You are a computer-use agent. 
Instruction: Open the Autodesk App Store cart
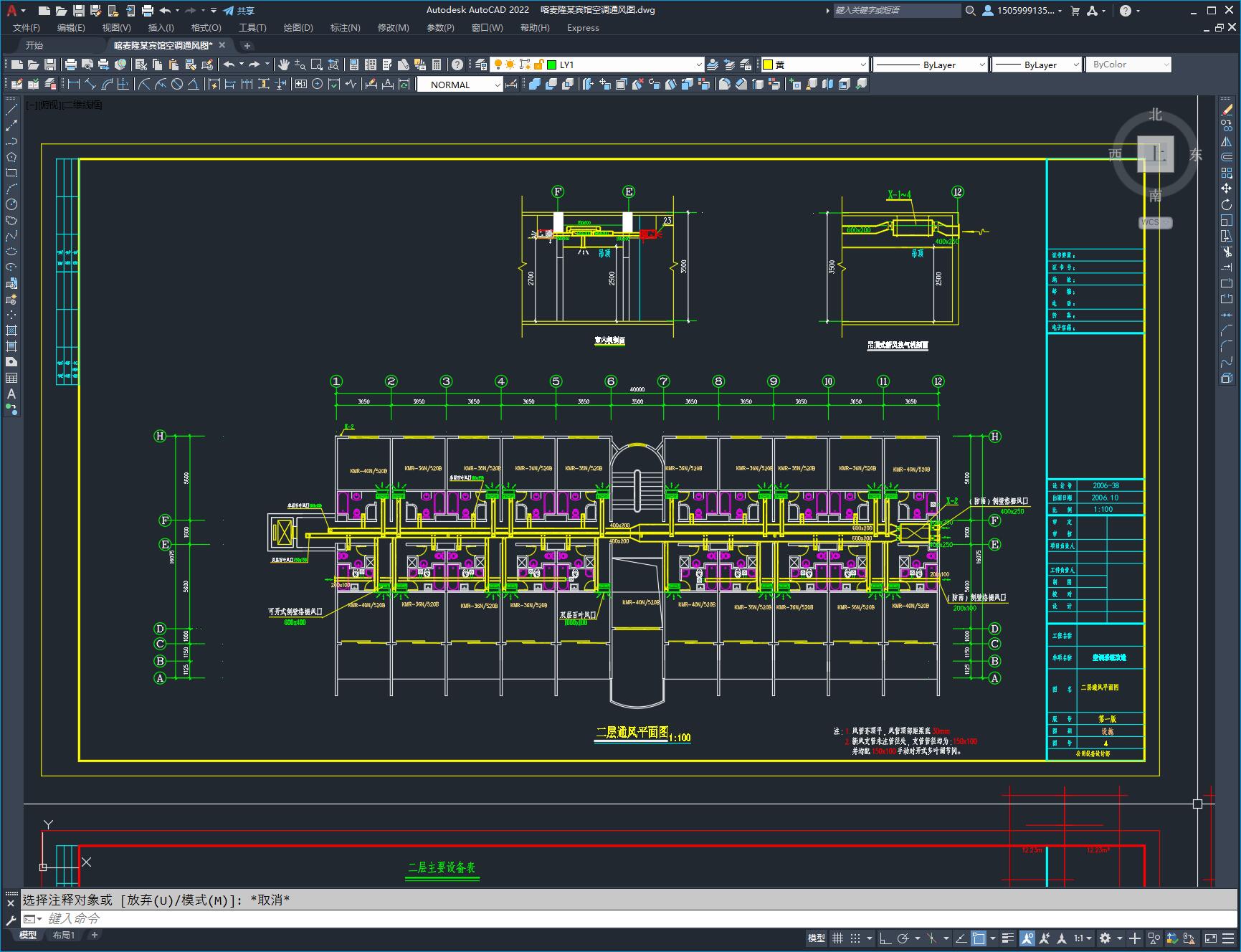(x=1075, y=10)
